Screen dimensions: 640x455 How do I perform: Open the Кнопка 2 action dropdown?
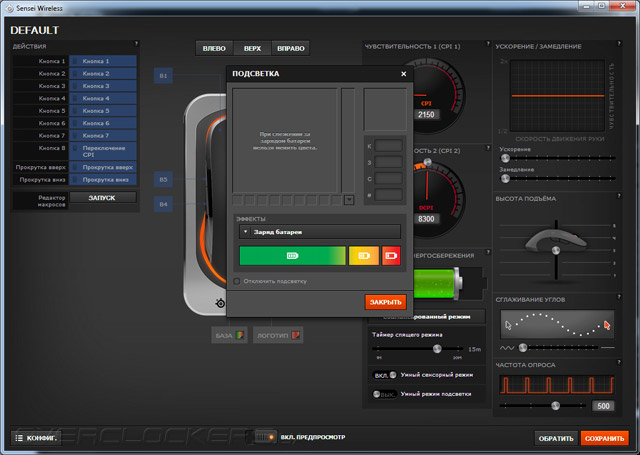coord(102,73)
